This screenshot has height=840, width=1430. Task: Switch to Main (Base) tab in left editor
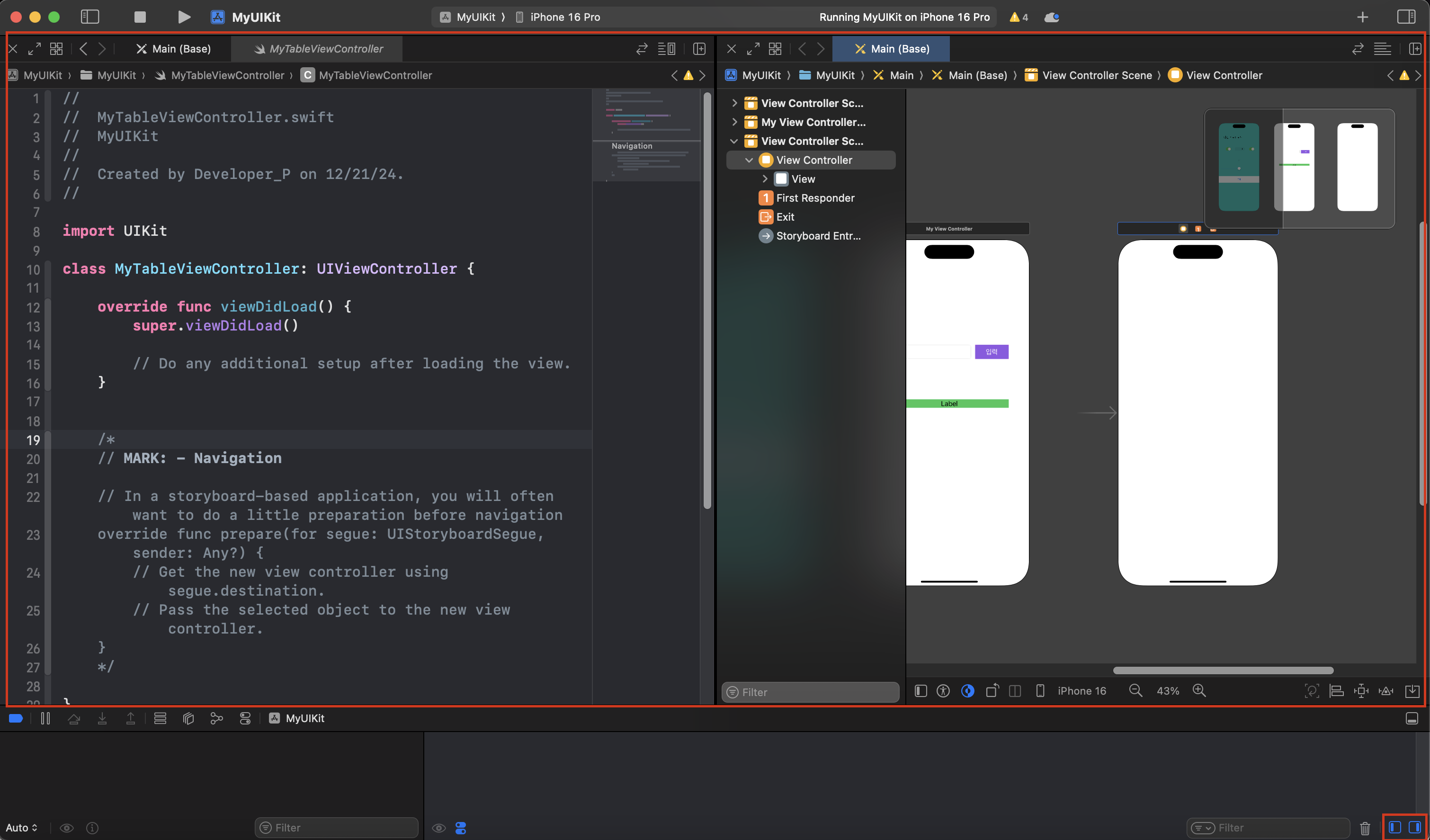click(x=174, y=49)
